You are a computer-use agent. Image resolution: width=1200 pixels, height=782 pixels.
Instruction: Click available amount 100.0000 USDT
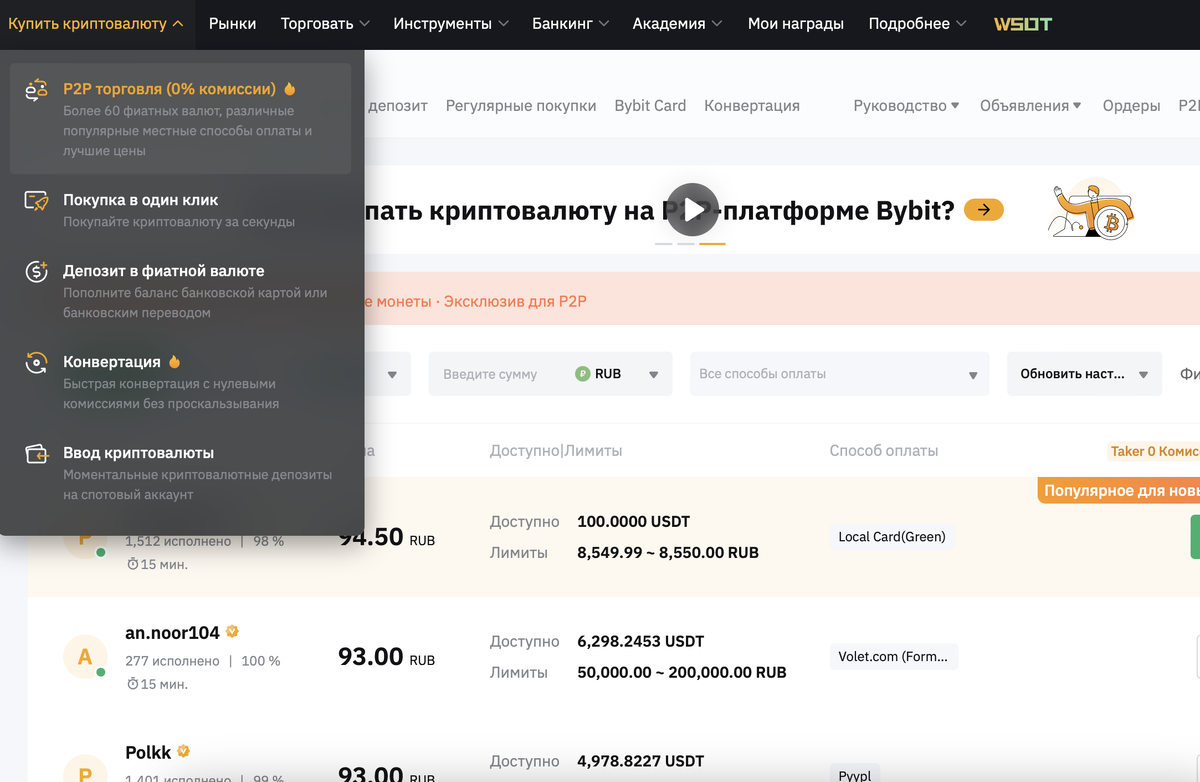(x=633, y=521)
